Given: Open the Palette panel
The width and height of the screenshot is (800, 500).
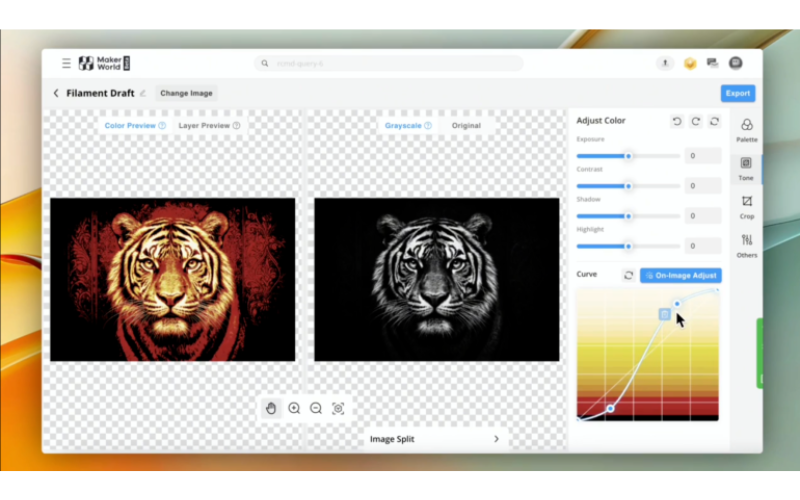Looking at the screenshot, I should [x=746, y=131].
